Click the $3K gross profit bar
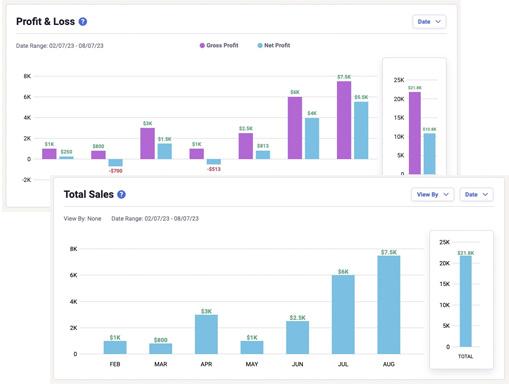The height and width of the screenshot is (384, 509). pyautogui.click(x=147, y=143)
